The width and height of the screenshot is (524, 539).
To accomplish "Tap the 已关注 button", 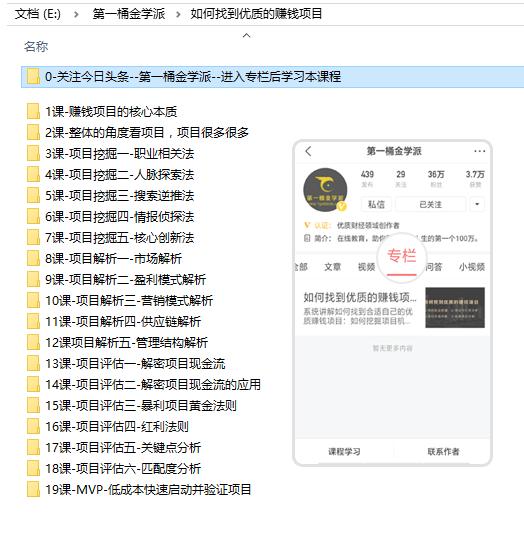I will tap(430, 204).
